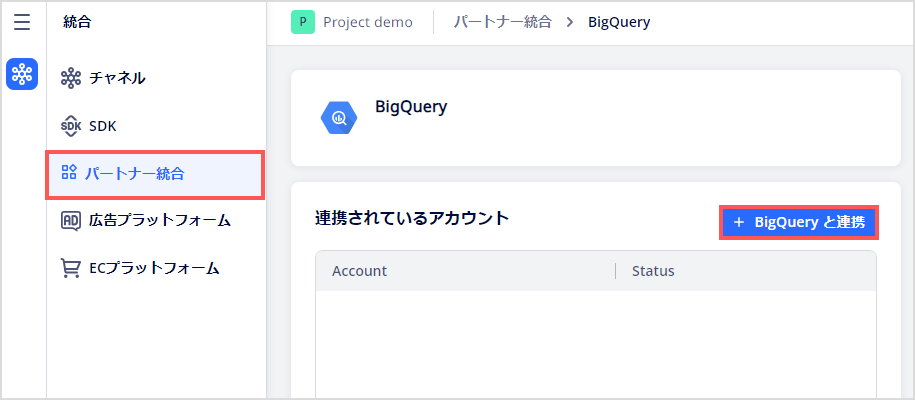The image size is (915, 400).
Task: Click the BigQuery hexagon logo
Action: point(338,118)
